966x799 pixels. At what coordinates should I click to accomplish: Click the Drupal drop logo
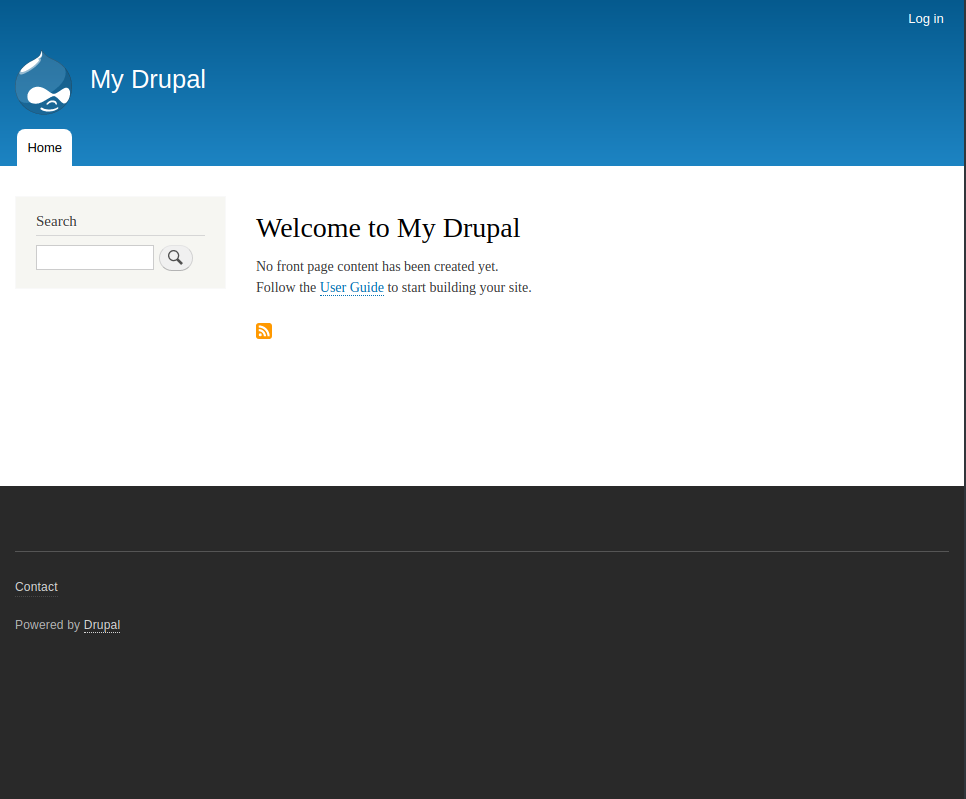point(43,83)
